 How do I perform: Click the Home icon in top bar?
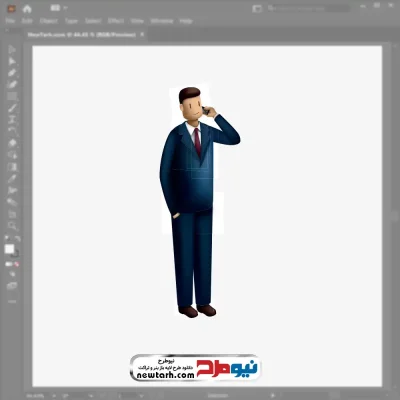tap(27, 9)
